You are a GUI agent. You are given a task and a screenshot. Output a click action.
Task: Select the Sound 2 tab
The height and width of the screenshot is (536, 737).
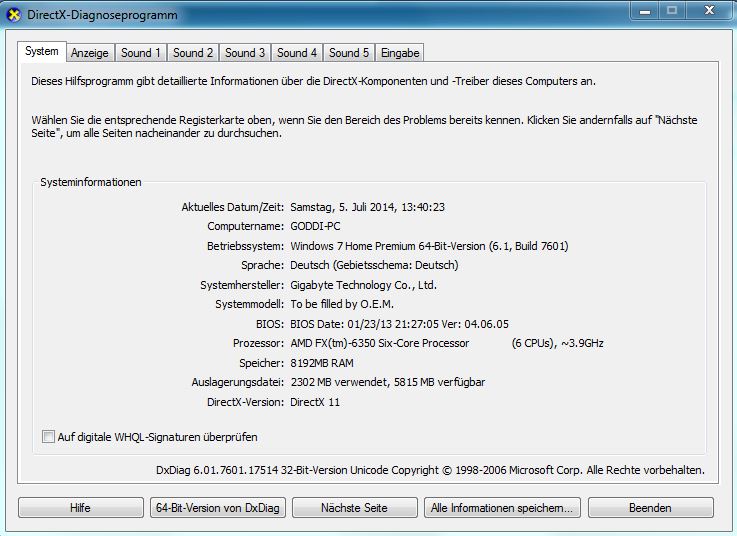pos(193,53)
